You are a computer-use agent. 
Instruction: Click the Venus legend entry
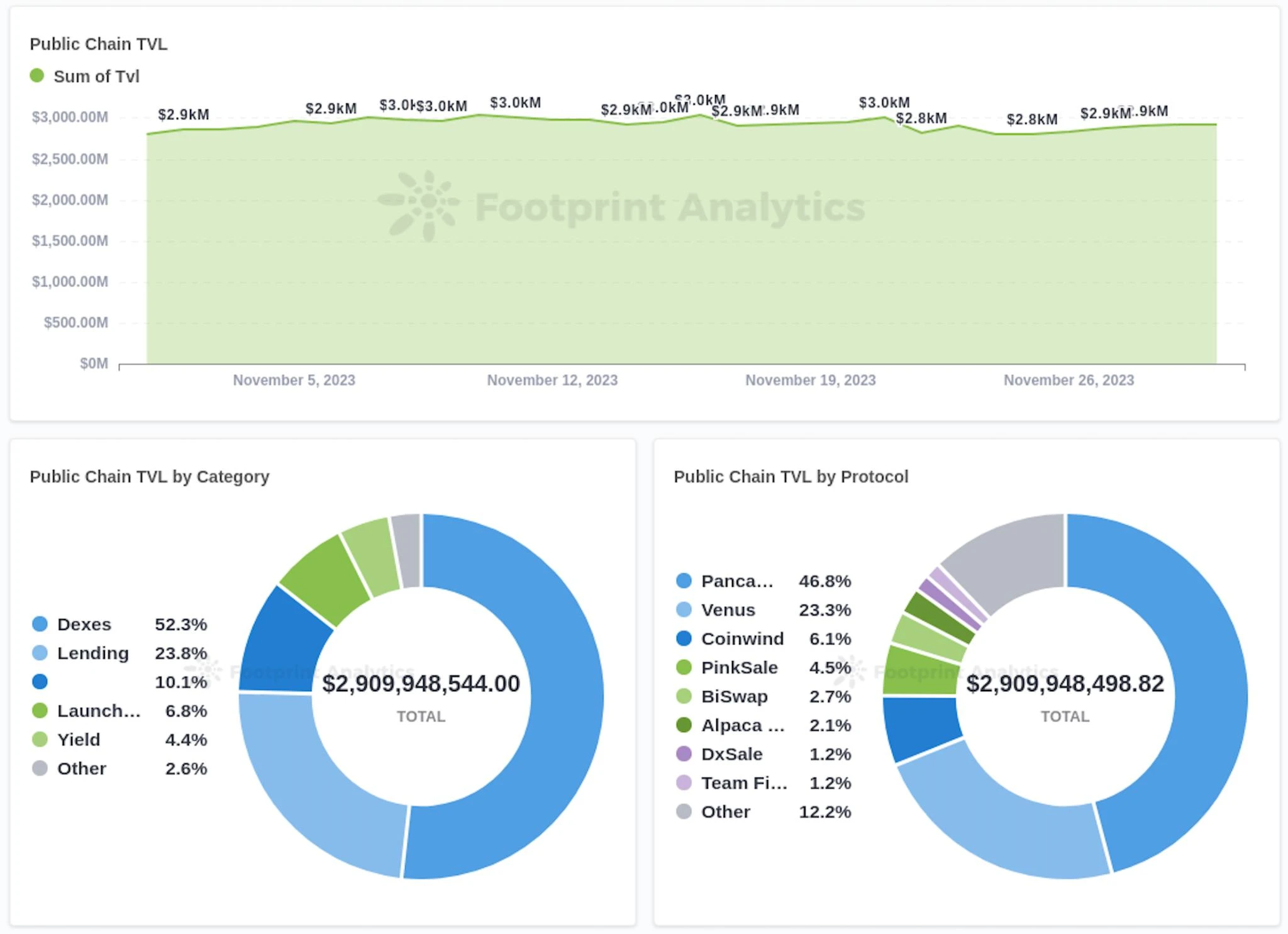tap(728, 609)
